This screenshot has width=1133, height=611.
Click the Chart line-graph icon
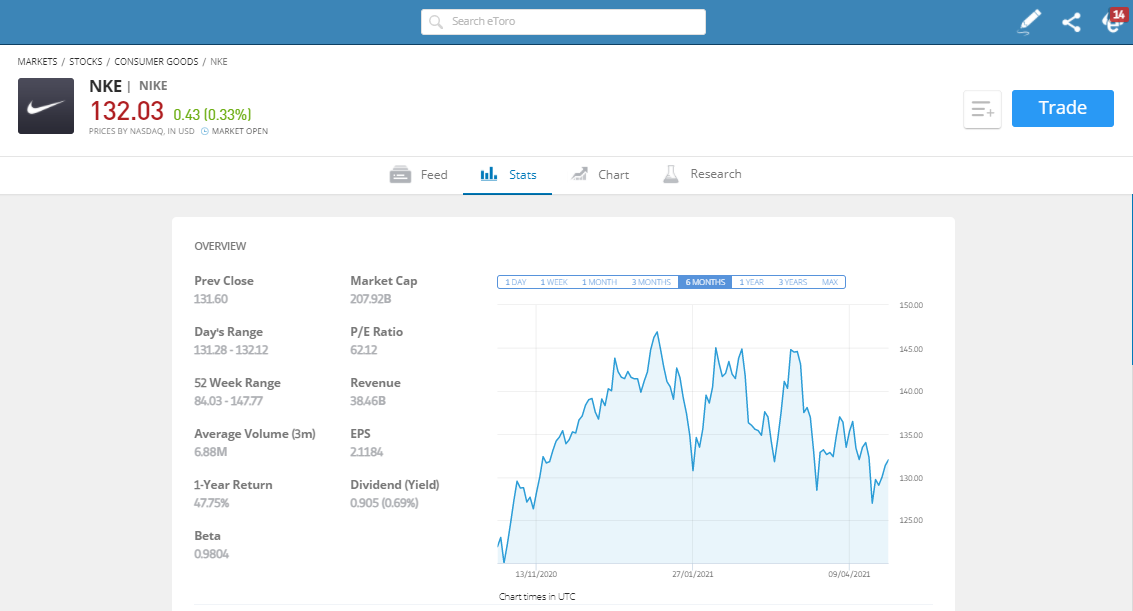point(581,173)
